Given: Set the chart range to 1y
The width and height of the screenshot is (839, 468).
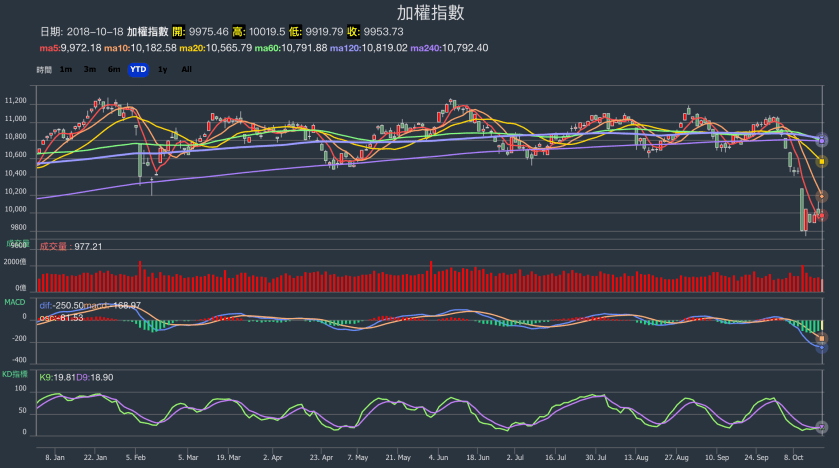Looking at the screenshot, I should point(163,69).
